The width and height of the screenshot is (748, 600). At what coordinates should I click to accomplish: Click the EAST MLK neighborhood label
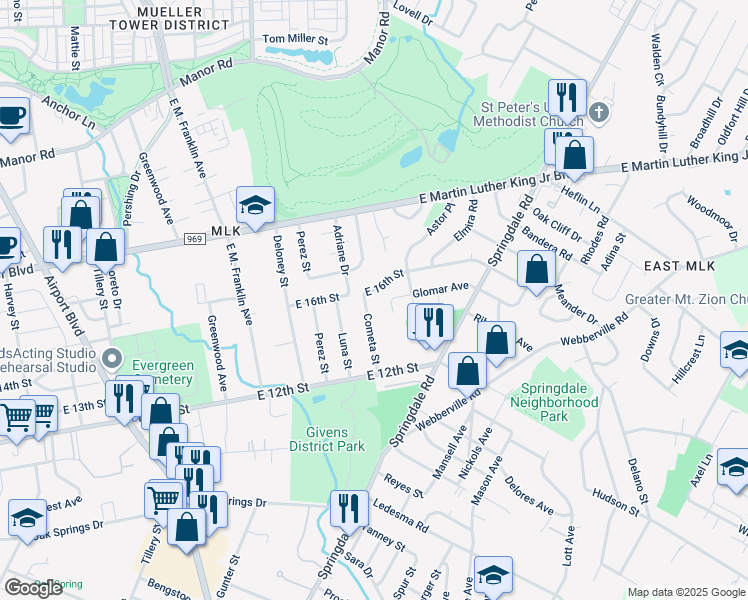tap(679, 266)
